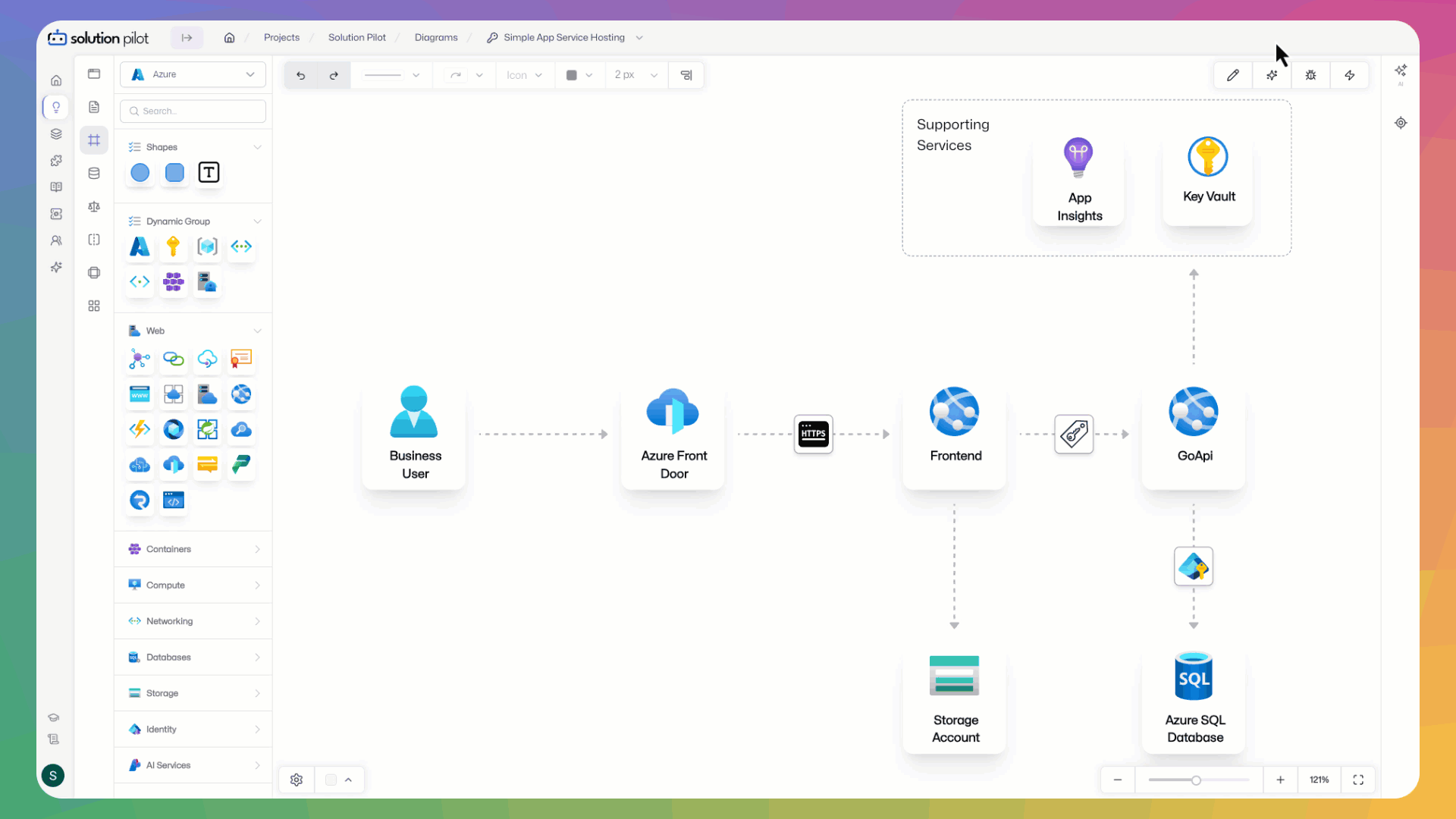This screenshot has height=819, width=1456.
Task: Expand the Identity category
Action: (x=193, y=729)
